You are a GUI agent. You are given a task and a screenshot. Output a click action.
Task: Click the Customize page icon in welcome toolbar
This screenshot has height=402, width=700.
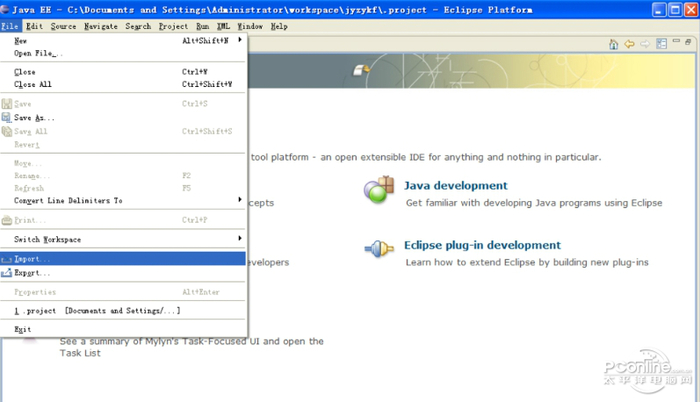pyautogui.click(x=661, y=44)
